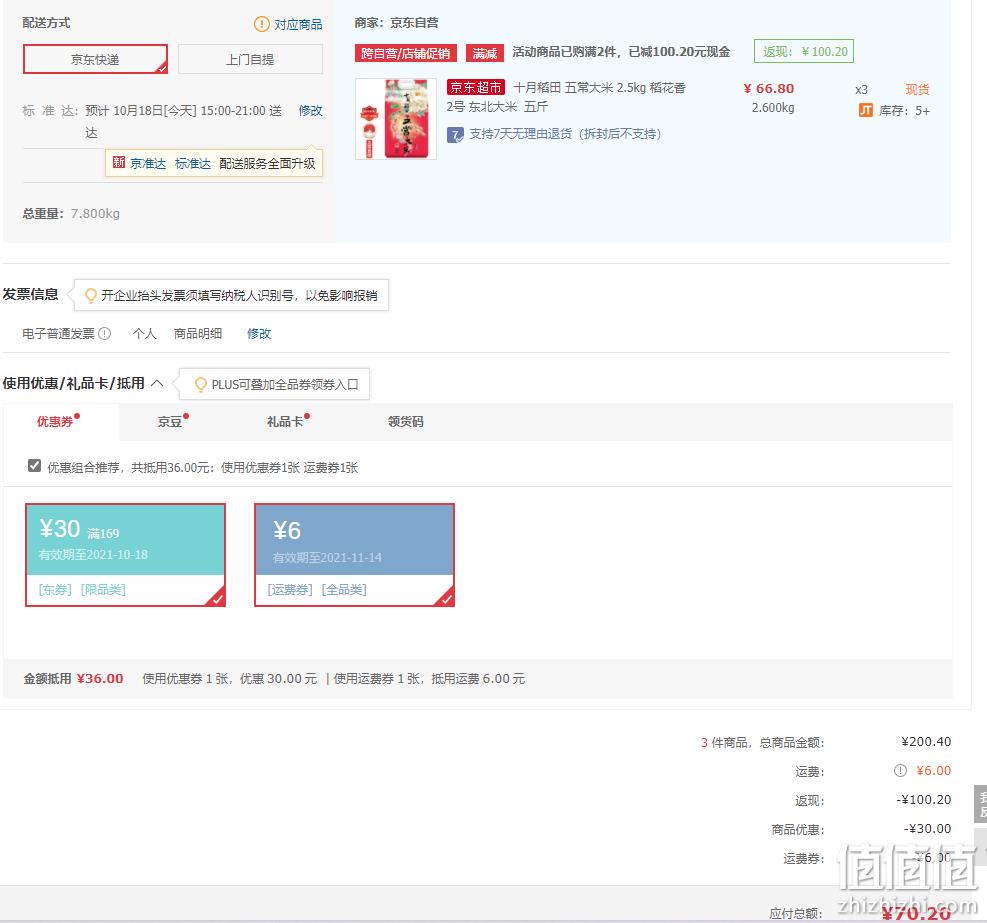Viewport: 987px width, 923px height.
Task: Click the 现货 stock status label
Action: point(917,89)
